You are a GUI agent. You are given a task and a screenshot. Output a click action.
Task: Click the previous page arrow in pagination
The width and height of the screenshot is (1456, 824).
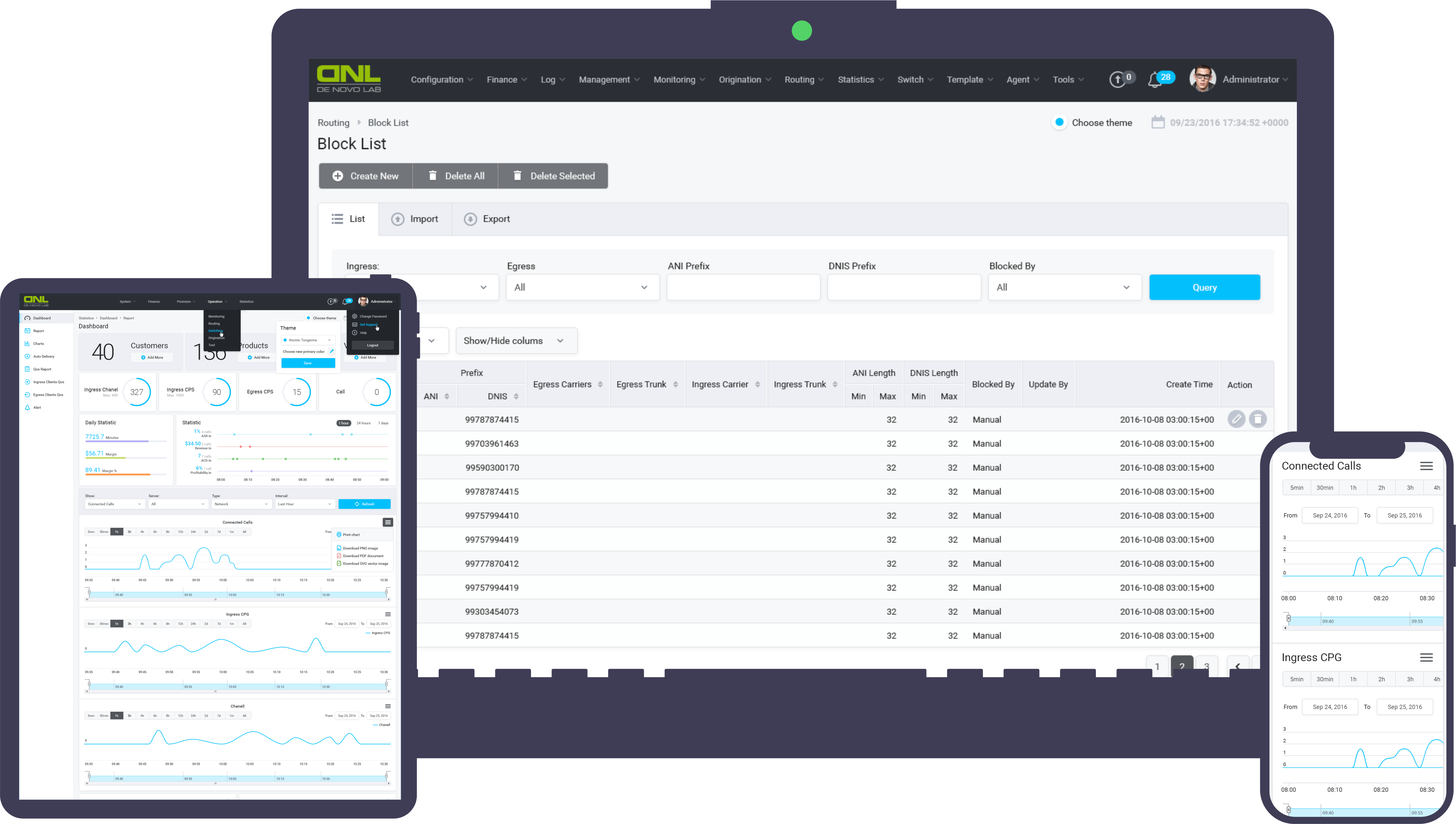[x=1238, y=666]
